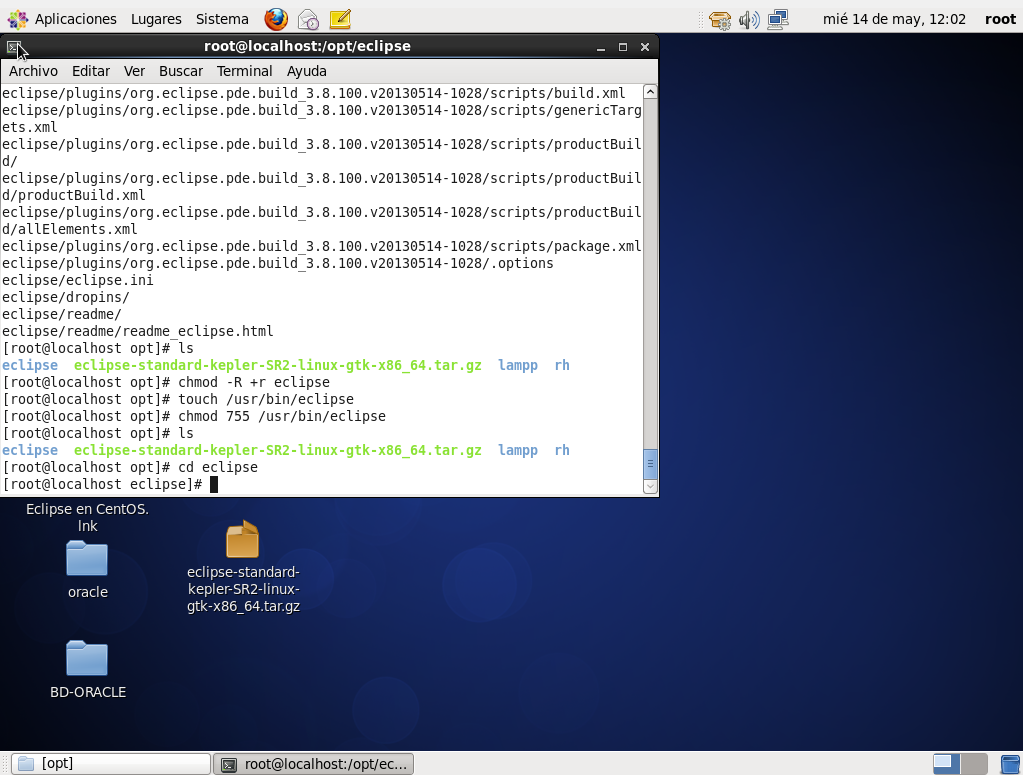This screenshot has height=775, width=1023.
Task: Open the Ayuda menu in terminal
Action: 307,71
